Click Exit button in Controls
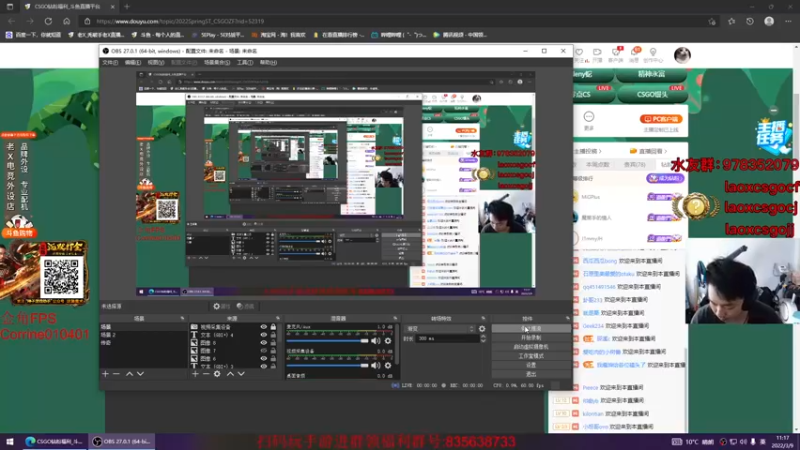Viewport: 800px width, 450px height. point(531,374)
